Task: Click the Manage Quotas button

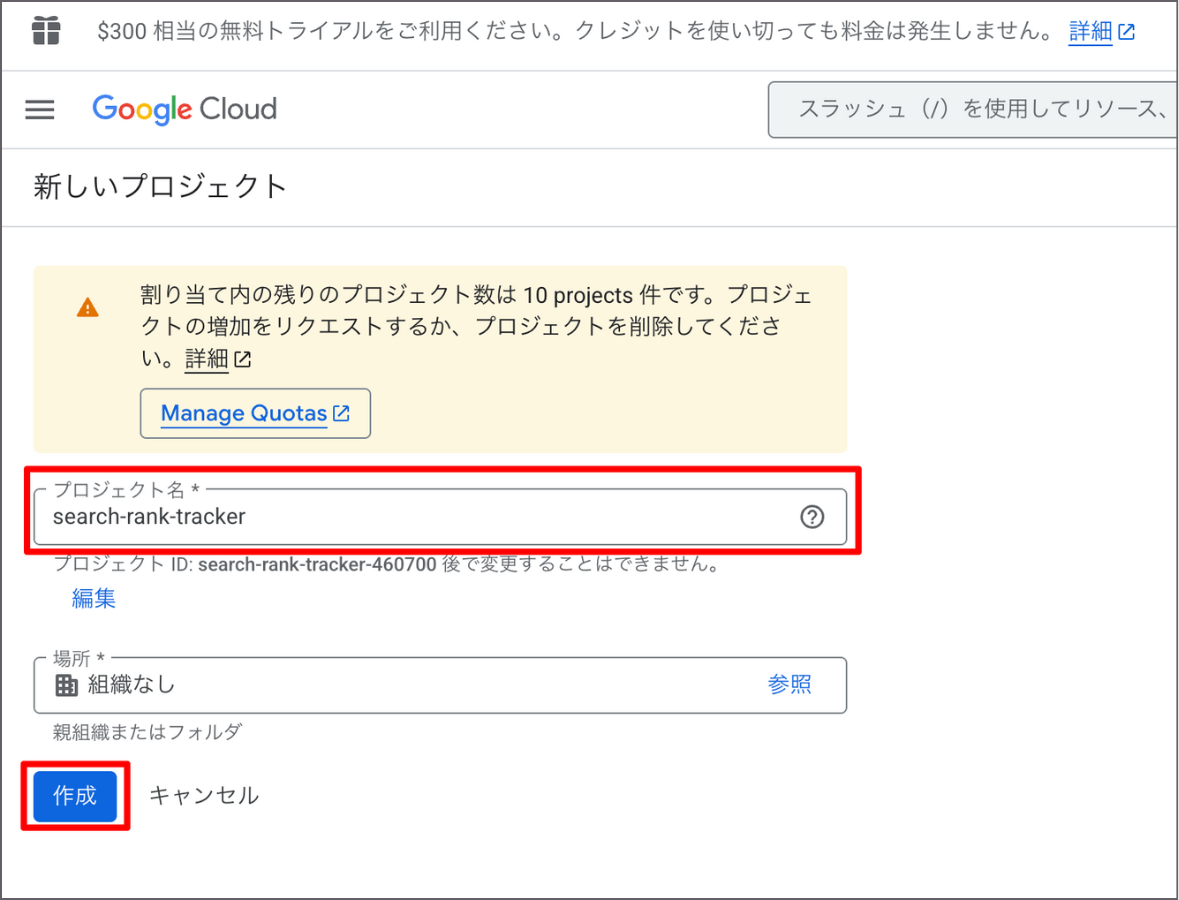Action: [255, 413]
